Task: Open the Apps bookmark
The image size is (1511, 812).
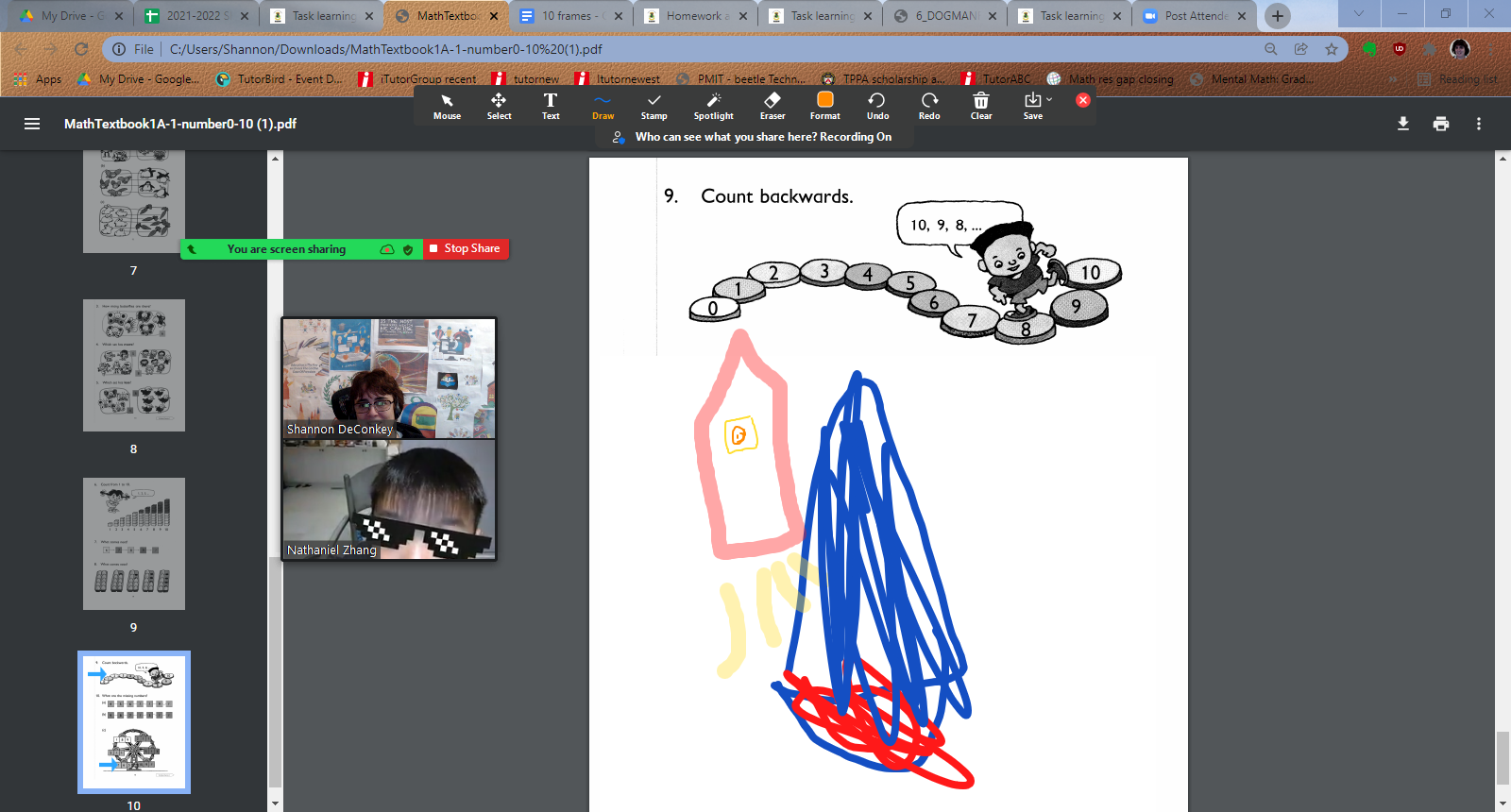Action: point(38,79)
